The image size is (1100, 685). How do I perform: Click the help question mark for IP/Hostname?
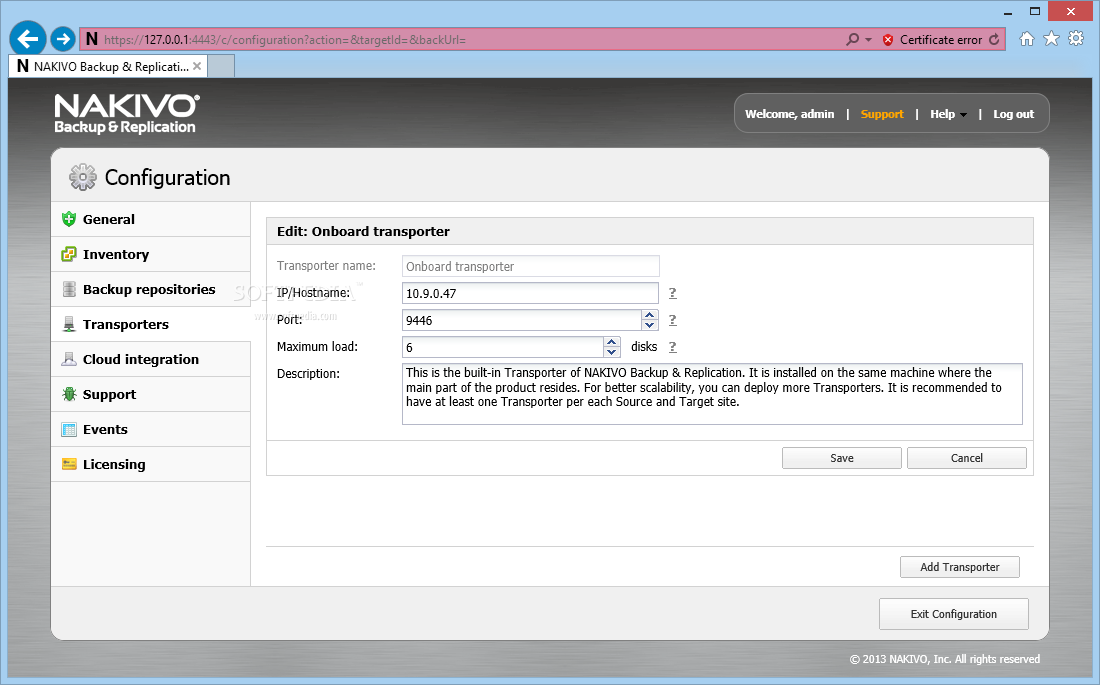672,293
